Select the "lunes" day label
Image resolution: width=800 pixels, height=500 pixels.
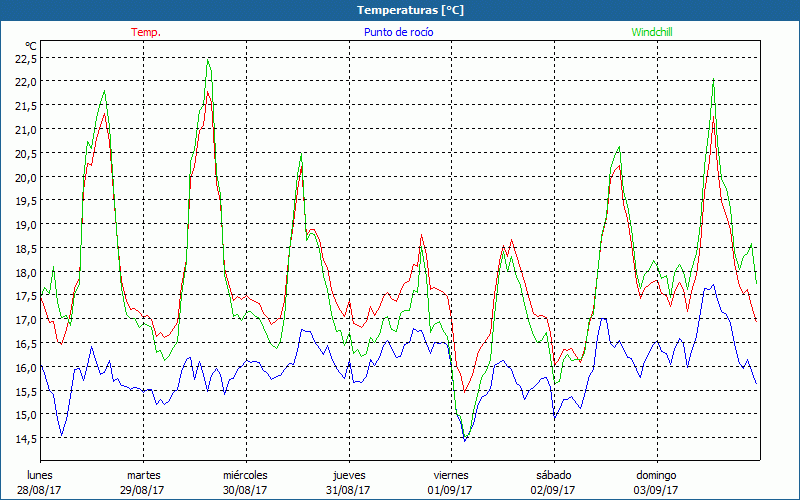[40, 475]
